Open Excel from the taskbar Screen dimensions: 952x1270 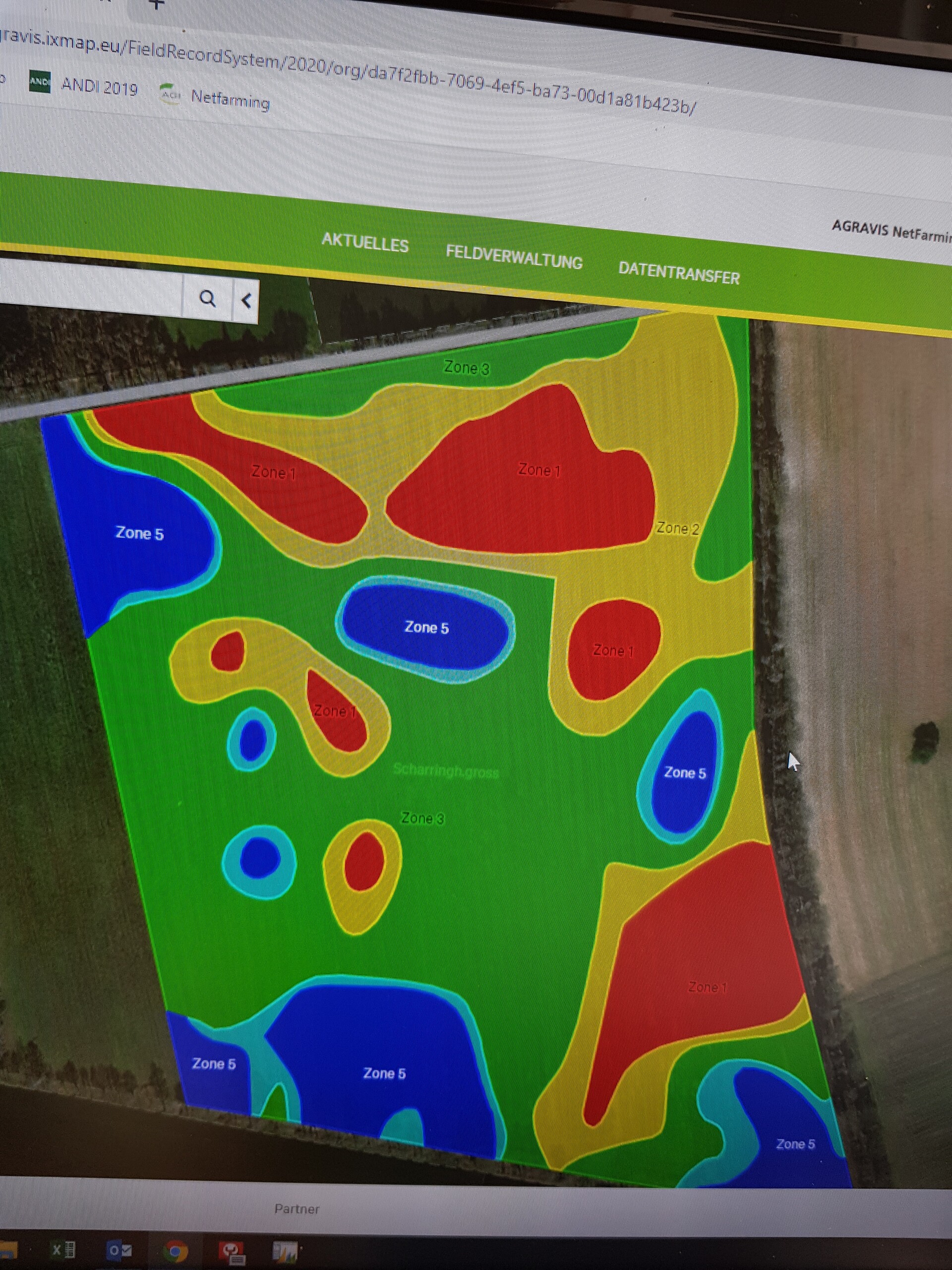point(63,1250)
